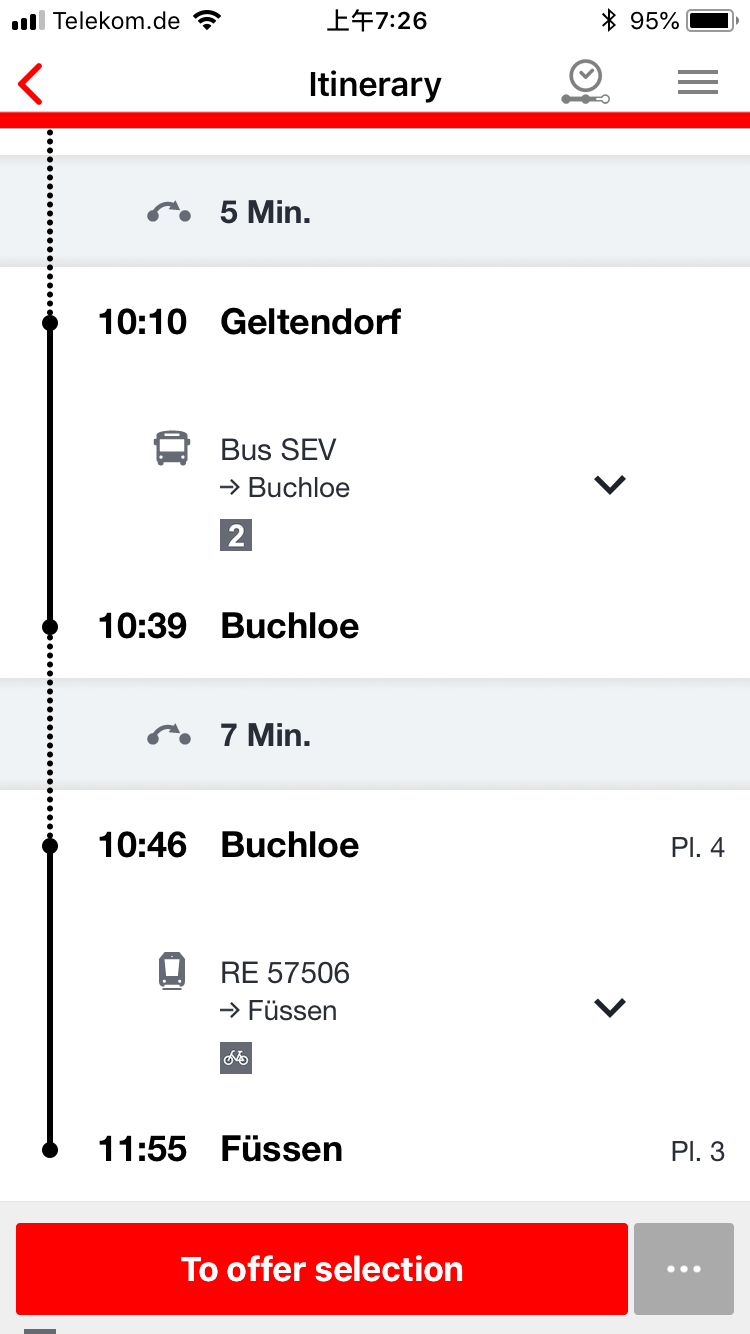This screenshot has height=1334, width=750.
Task: Expand Bus SEV stop details
Action: tap(609, 485)
